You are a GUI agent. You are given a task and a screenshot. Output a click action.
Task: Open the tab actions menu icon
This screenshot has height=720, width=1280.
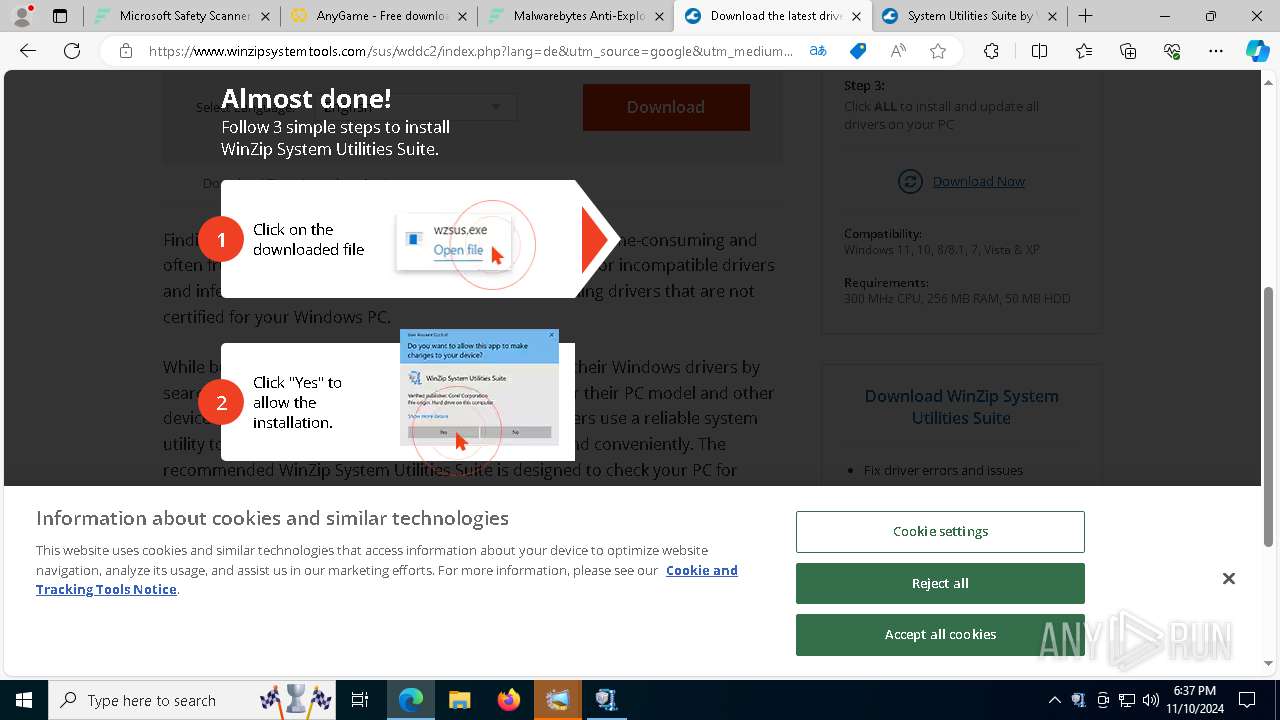click(60, 16)
